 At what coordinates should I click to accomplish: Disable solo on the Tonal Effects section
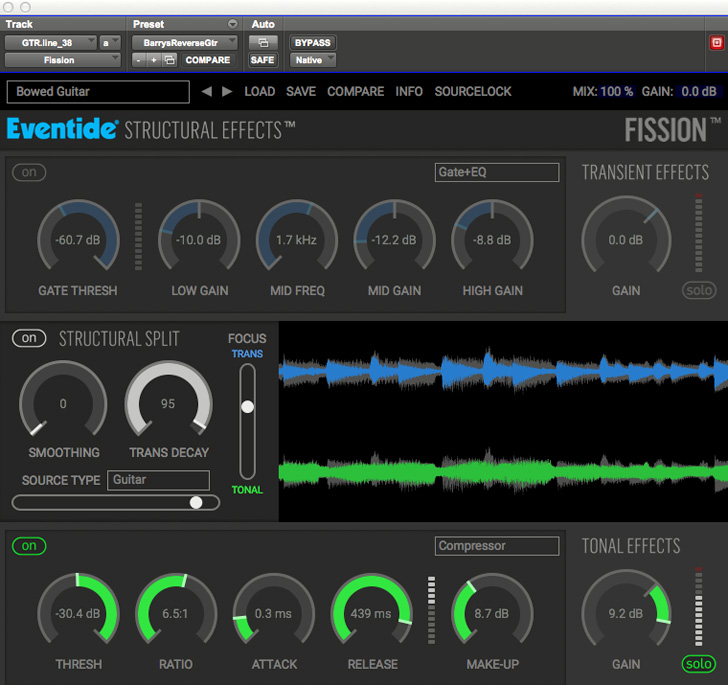(699, 664)
